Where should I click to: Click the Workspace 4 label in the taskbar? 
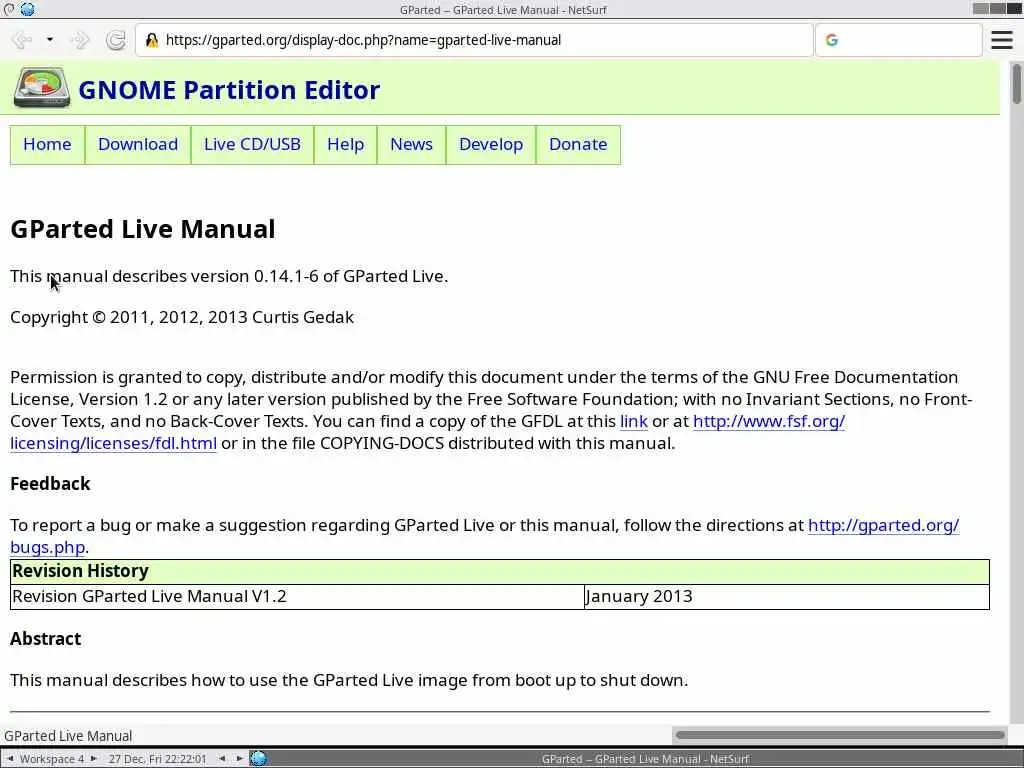[52, 759]
